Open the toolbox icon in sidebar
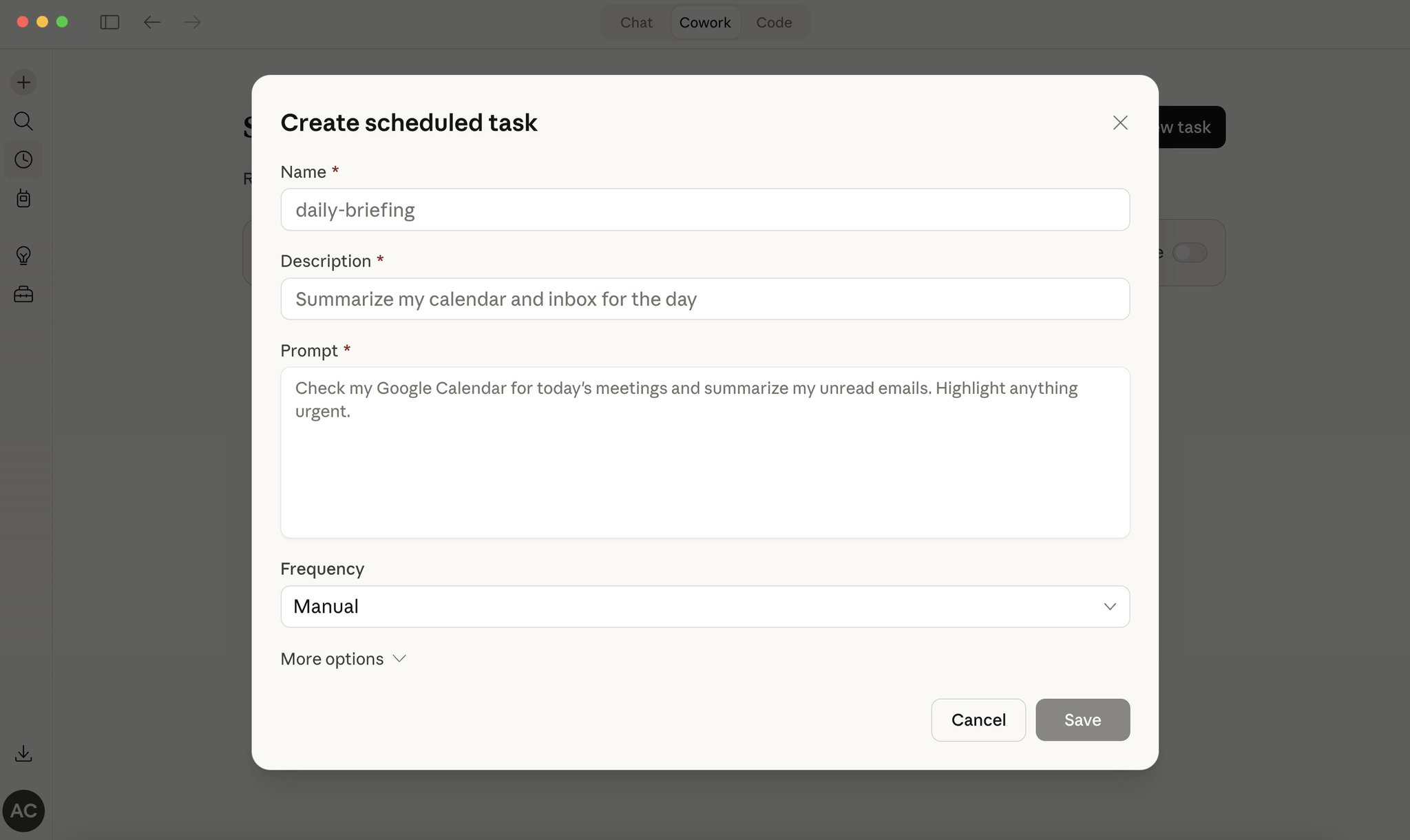This screenshot has width=1410, height=840. coord(23,295)
